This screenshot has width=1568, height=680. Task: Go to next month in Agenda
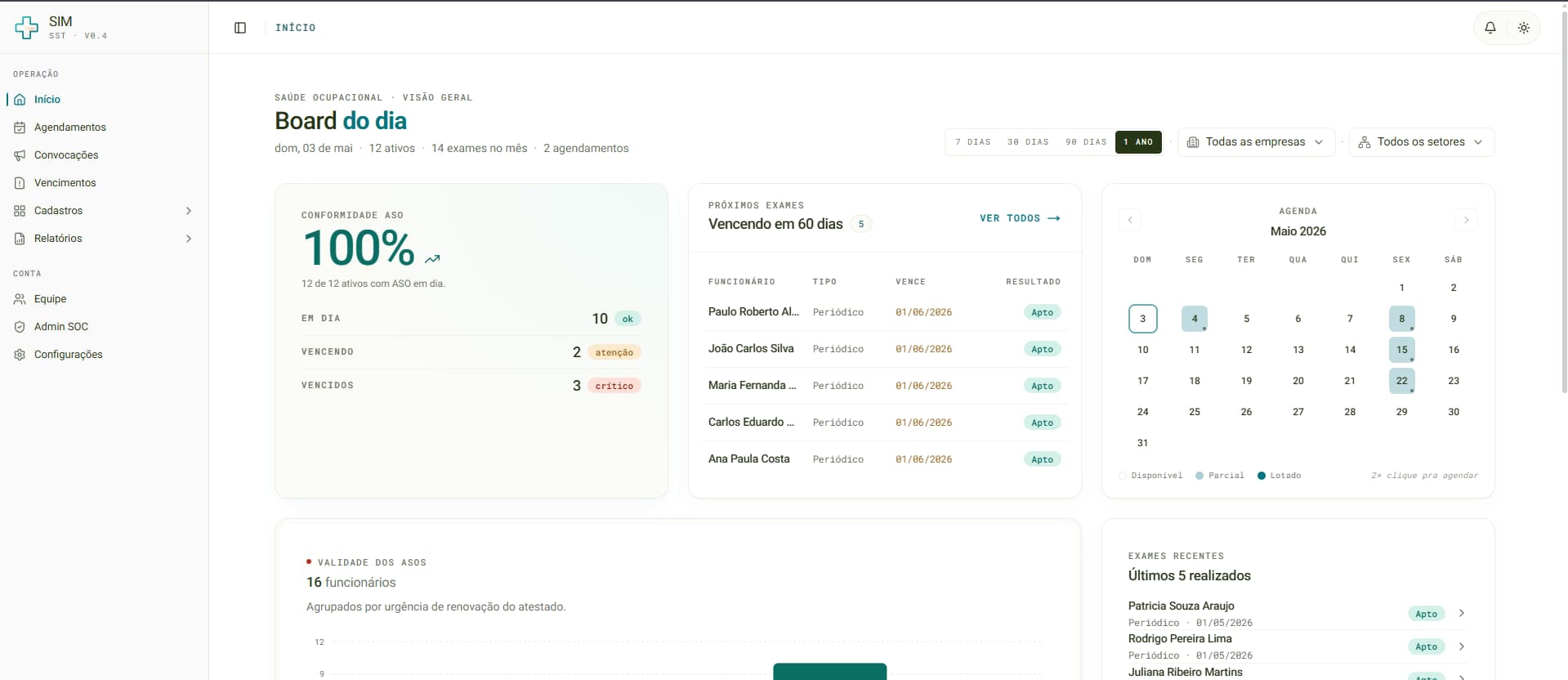tap(1467, 220)
